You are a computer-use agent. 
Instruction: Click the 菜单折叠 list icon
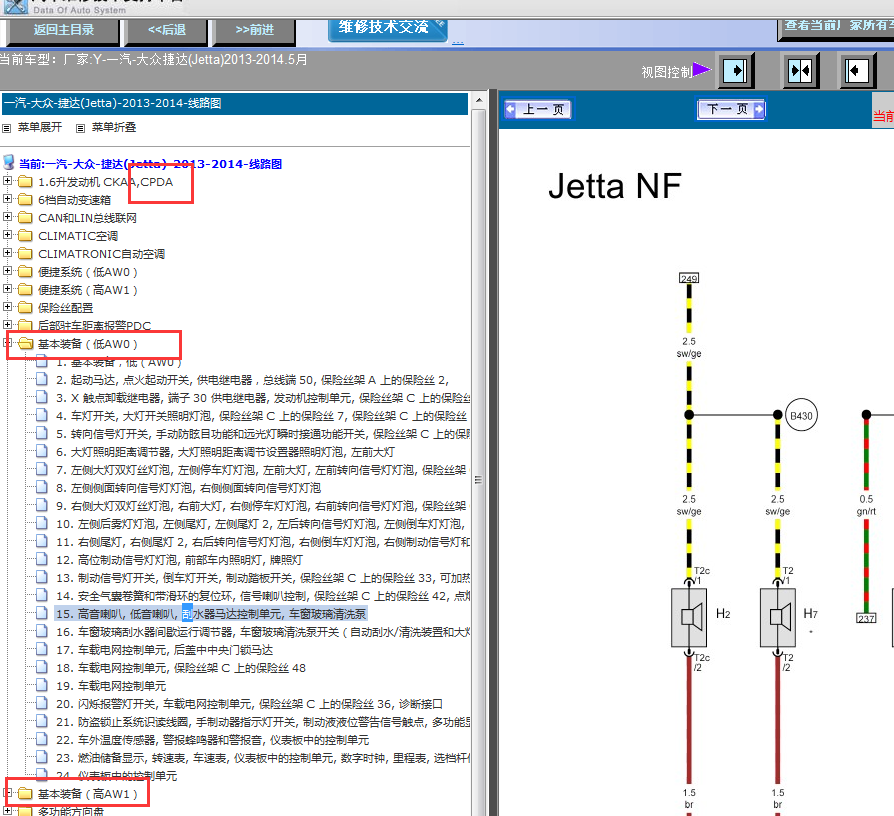tap(80, 128)
